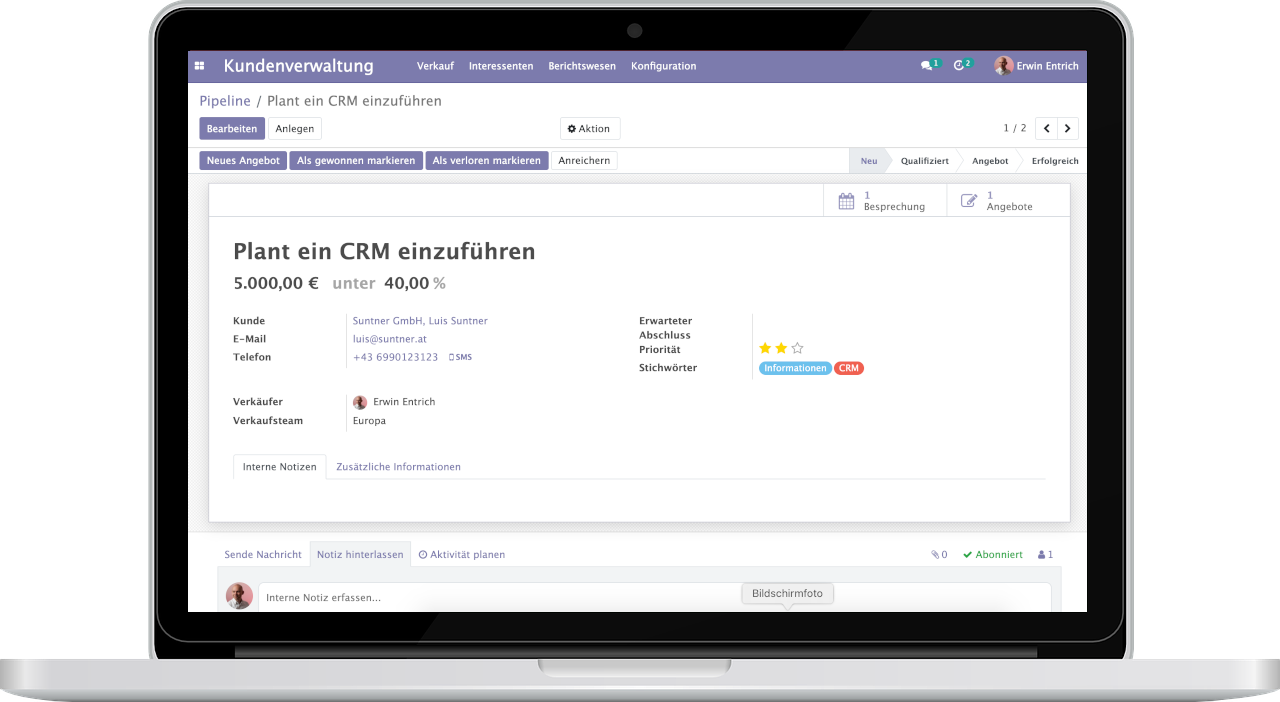Go to previous record arrow

pyautogui.click(x=1046, y=128)
